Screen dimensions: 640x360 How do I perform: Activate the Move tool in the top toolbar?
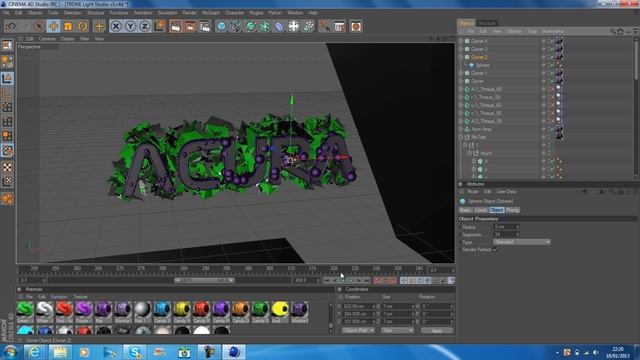(x=53, y=27)
